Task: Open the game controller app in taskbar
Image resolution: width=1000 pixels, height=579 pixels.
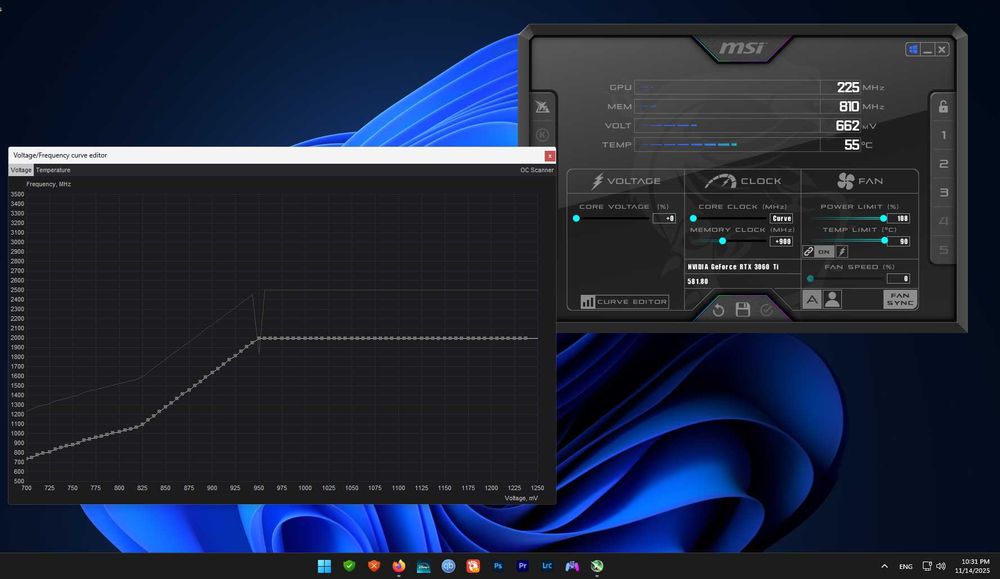Action: click(572, 566)
